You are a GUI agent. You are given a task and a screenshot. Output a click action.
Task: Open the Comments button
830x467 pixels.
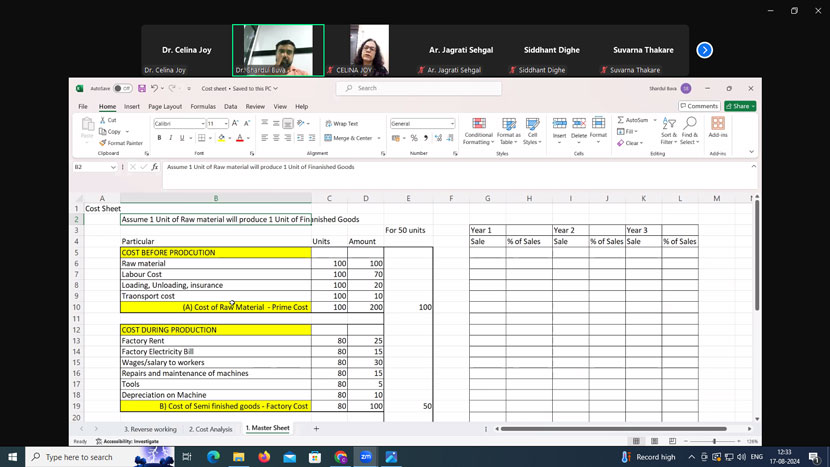point(699,106)
